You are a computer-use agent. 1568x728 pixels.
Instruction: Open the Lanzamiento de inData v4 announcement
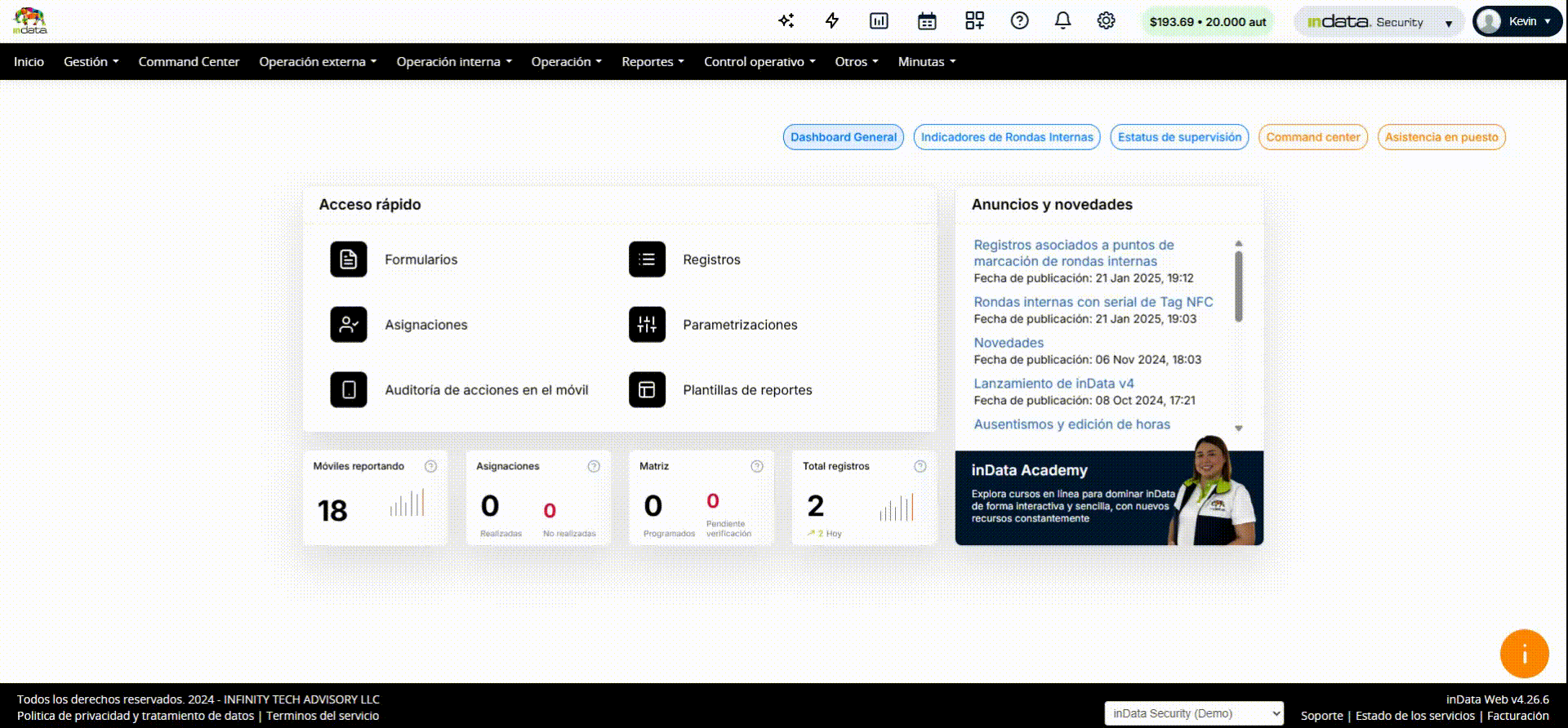coord(1053,384)
